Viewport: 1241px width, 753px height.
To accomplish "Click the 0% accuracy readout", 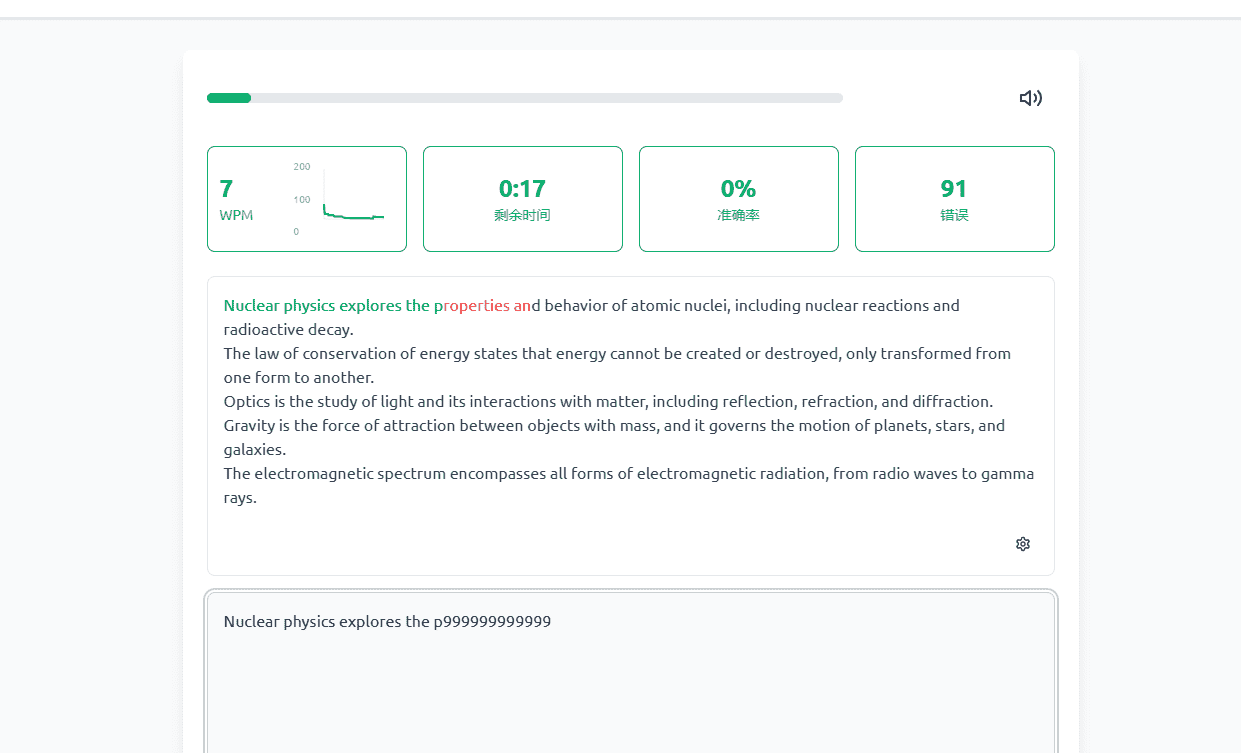I will (x=738, y=188).
